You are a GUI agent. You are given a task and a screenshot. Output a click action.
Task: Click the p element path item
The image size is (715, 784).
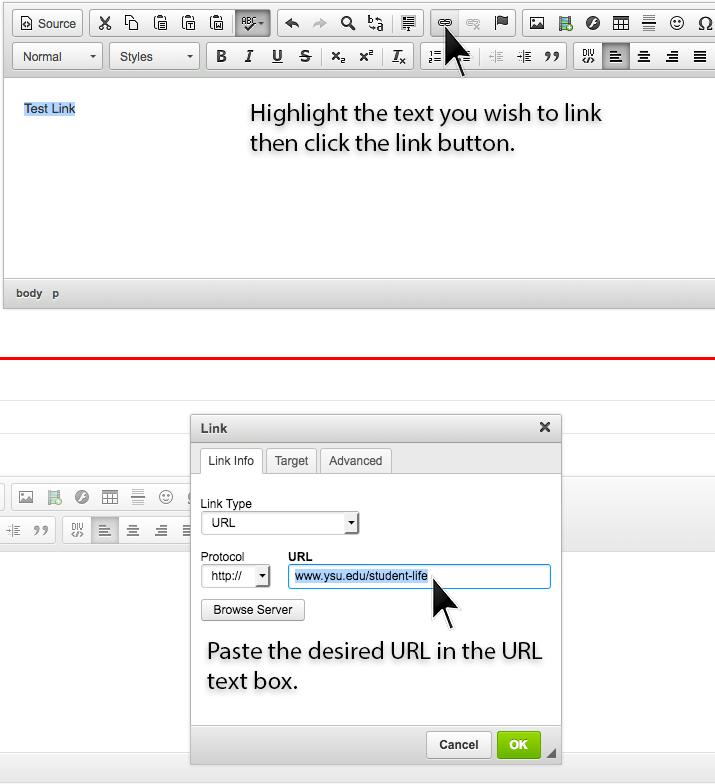tap(56, 294)
